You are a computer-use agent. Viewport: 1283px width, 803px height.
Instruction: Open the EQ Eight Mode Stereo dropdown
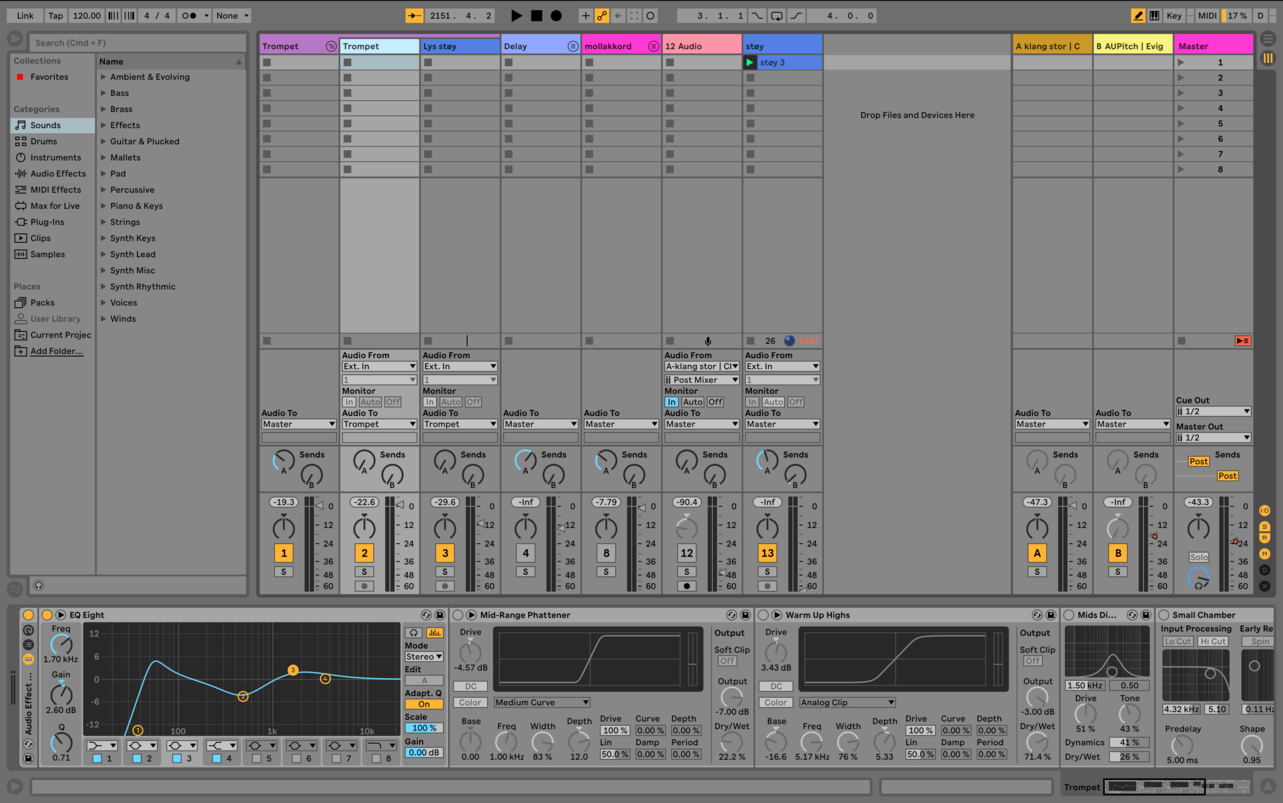(x=423, y=657)
